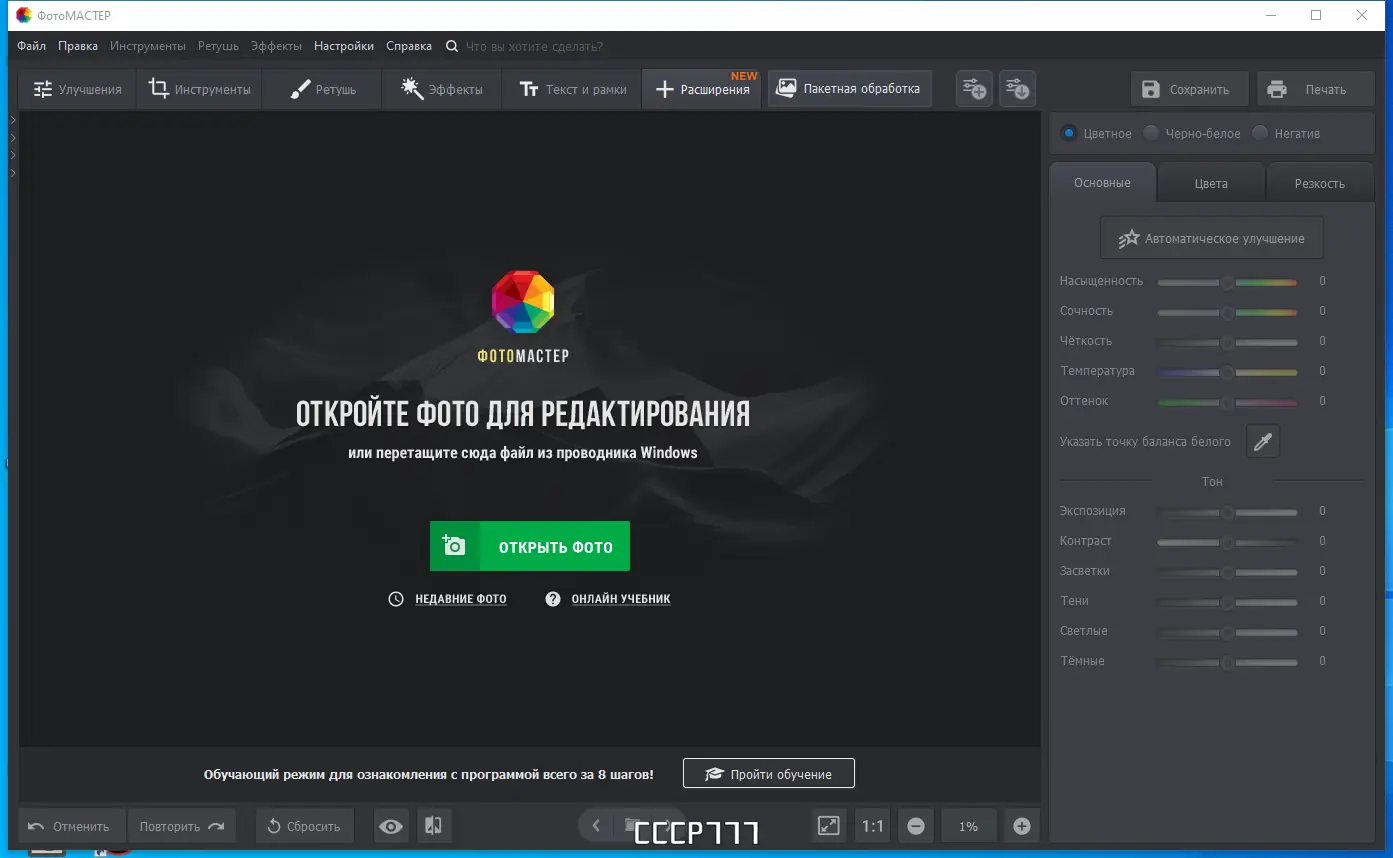Expand the topmost collapsed left panel chevron

click(13, 118)
